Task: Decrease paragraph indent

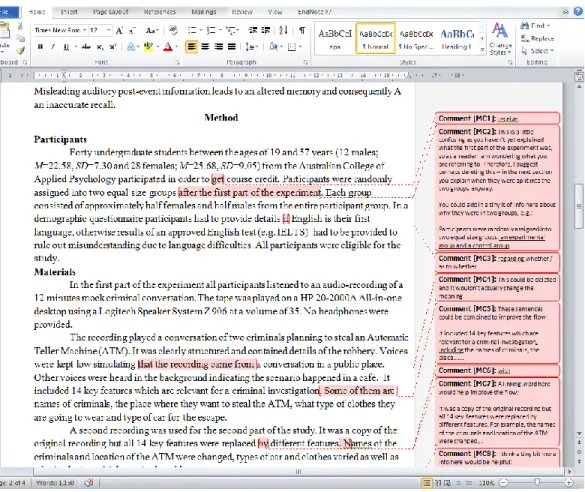Action: [253, 30]
